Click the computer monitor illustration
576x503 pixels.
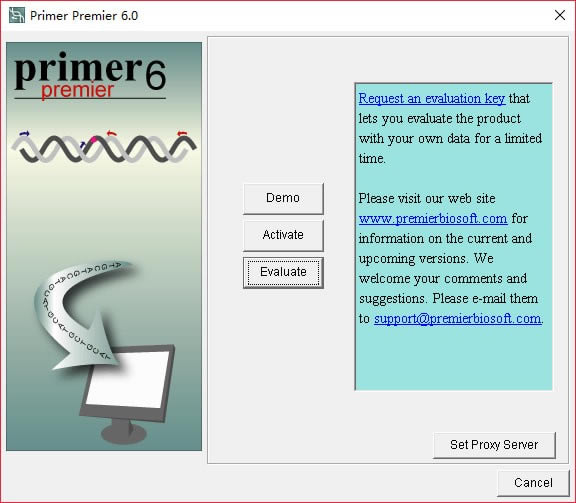click(x=127, y=394)
